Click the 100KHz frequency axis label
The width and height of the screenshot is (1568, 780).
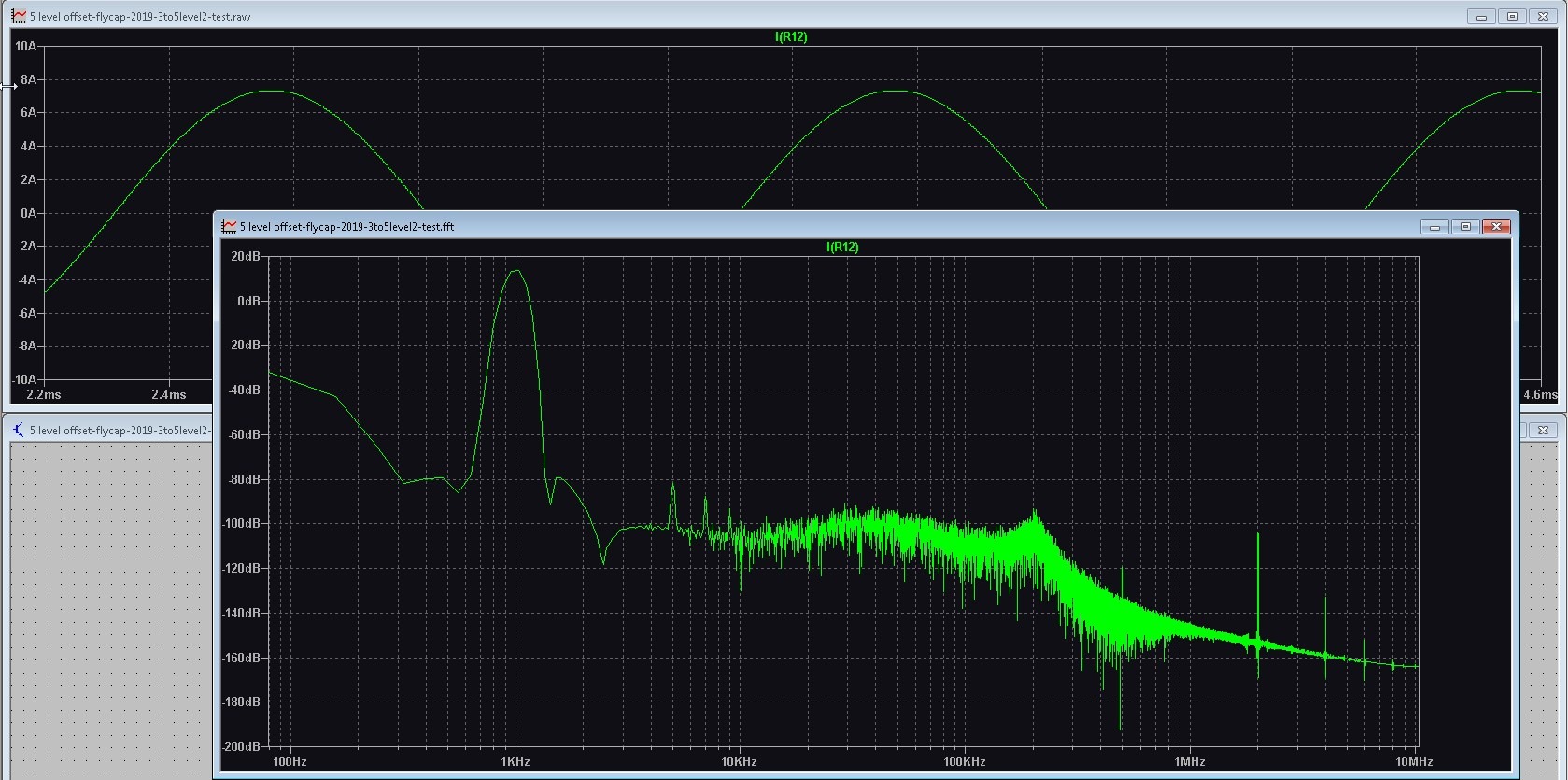point(965,761)
